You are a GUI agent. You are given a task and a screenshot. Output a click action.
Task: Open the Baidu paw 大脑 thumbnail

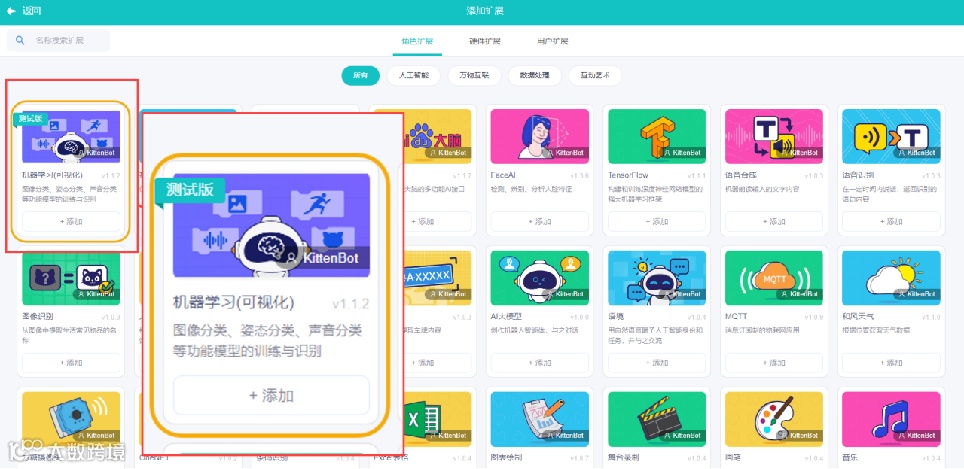[x=438, y=136]
